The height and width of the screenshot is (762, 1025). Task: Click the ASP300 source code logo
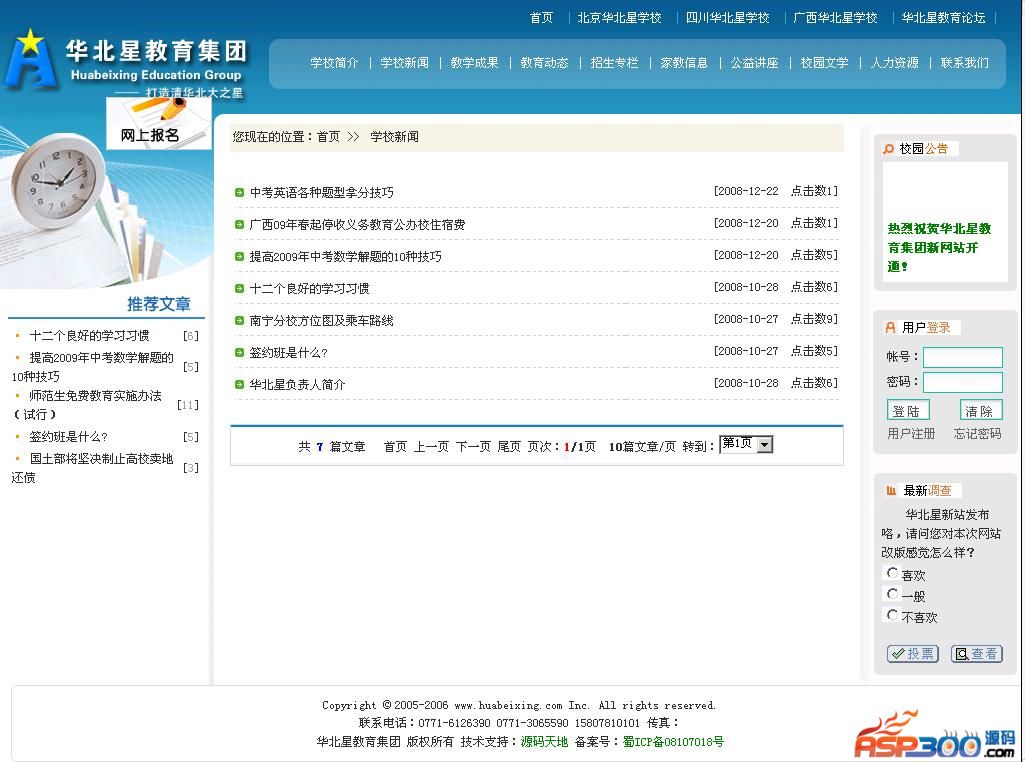coord(933,735)
